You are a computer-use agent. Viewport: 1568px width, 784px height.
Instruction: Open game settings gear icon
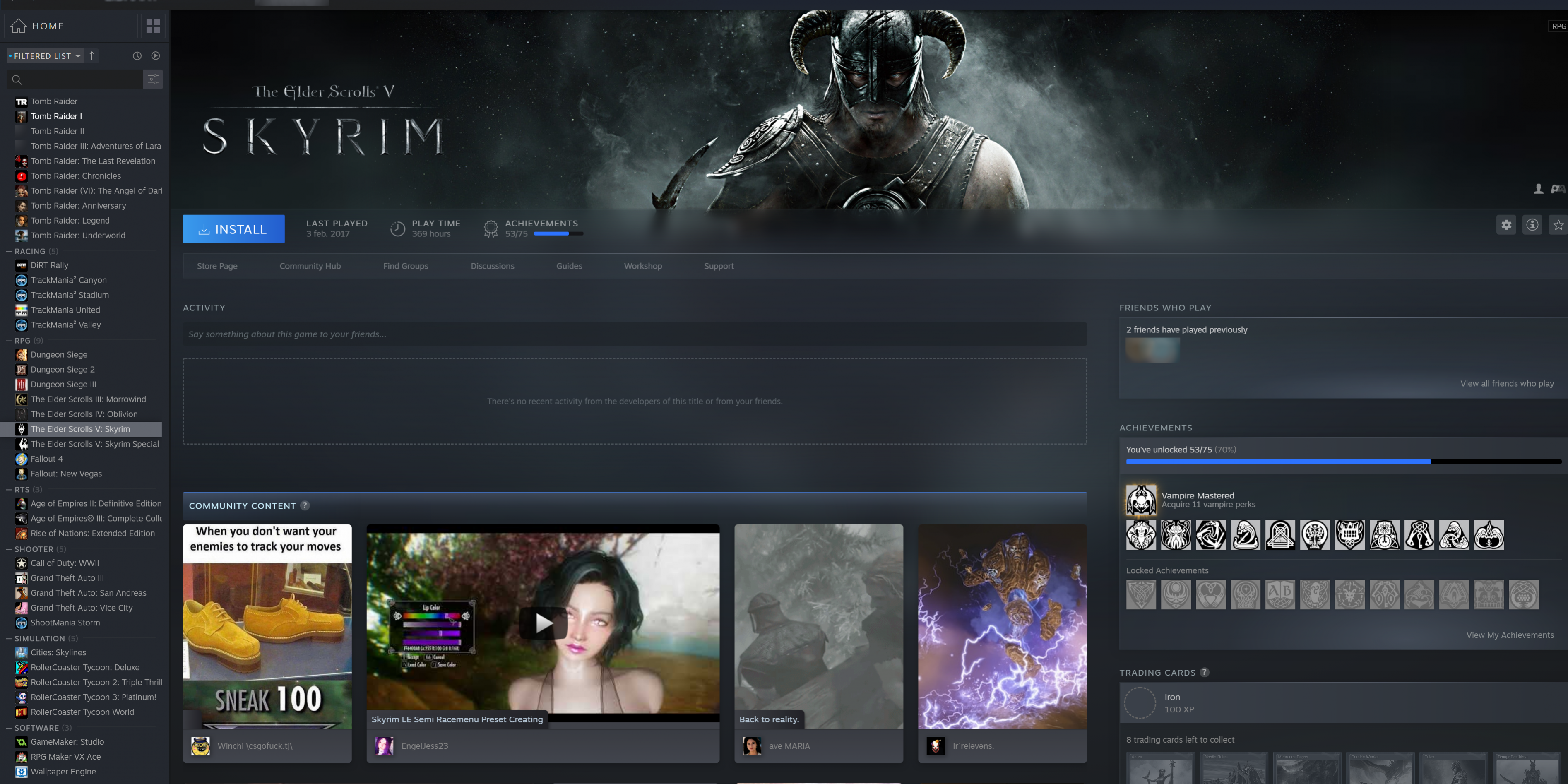point(1506,225)
